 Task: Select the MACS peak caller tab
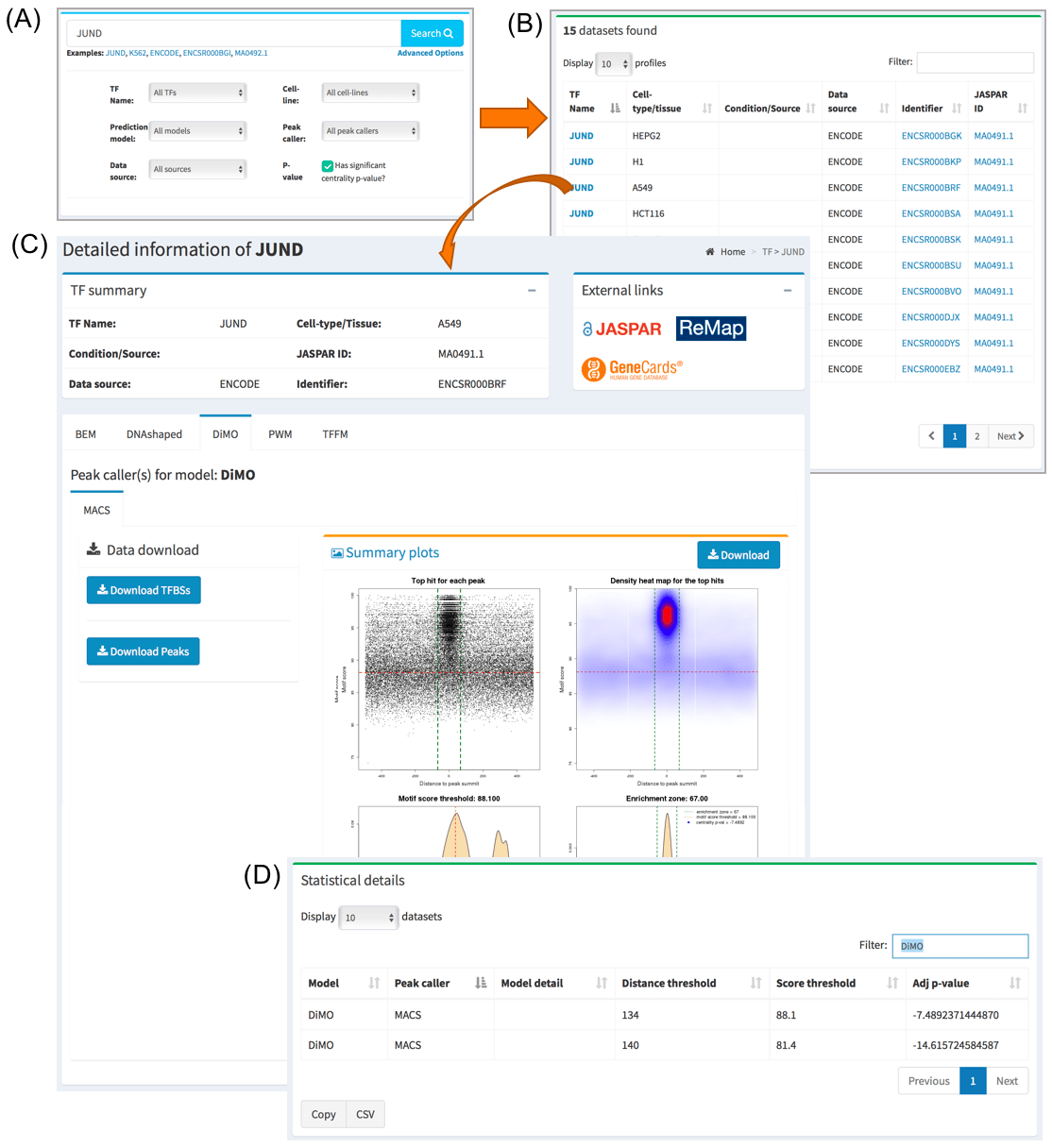coord(97,511)
